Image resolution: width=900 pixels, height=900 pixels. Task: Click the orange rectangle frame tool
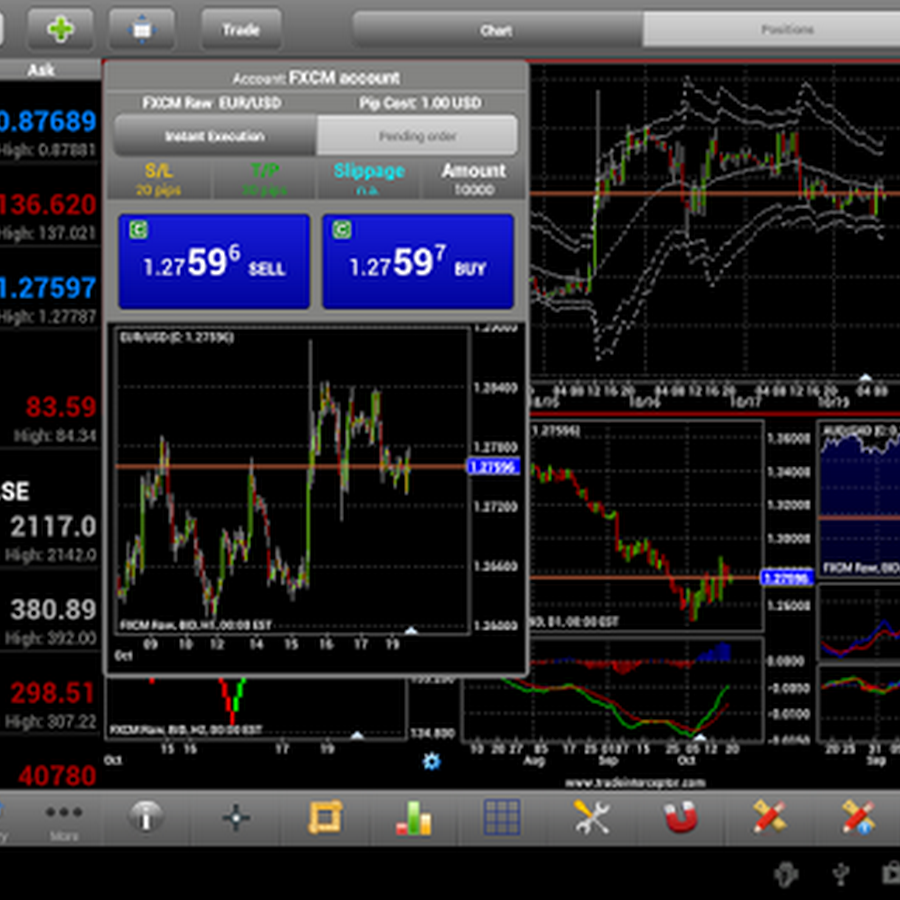click(324, 817)
